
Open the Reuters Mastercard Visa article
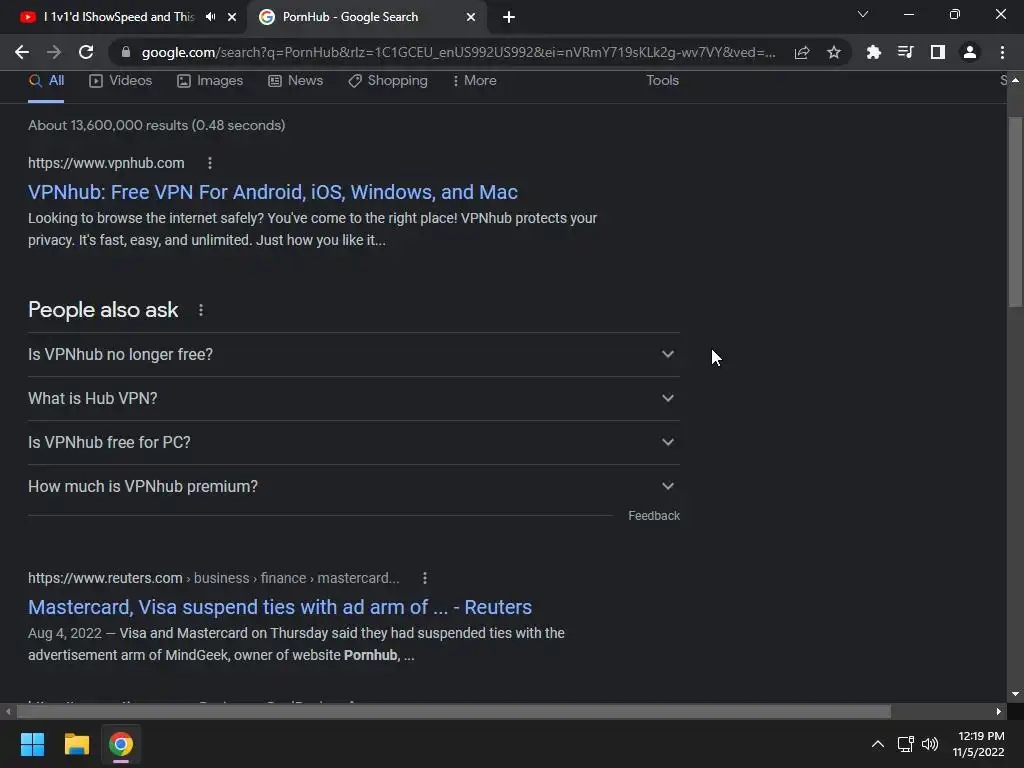point(280,607)
